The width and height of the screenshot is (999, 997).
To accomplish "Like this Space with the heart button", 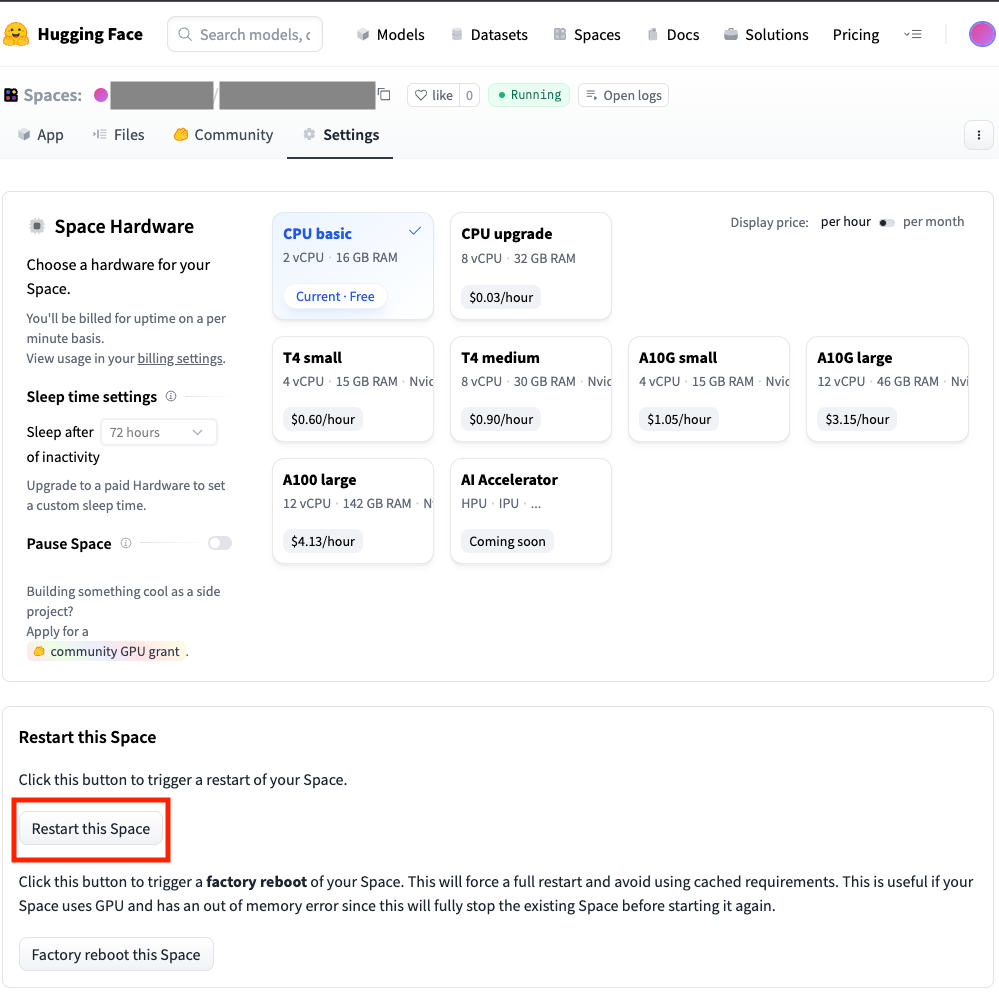I will (434, 95).
